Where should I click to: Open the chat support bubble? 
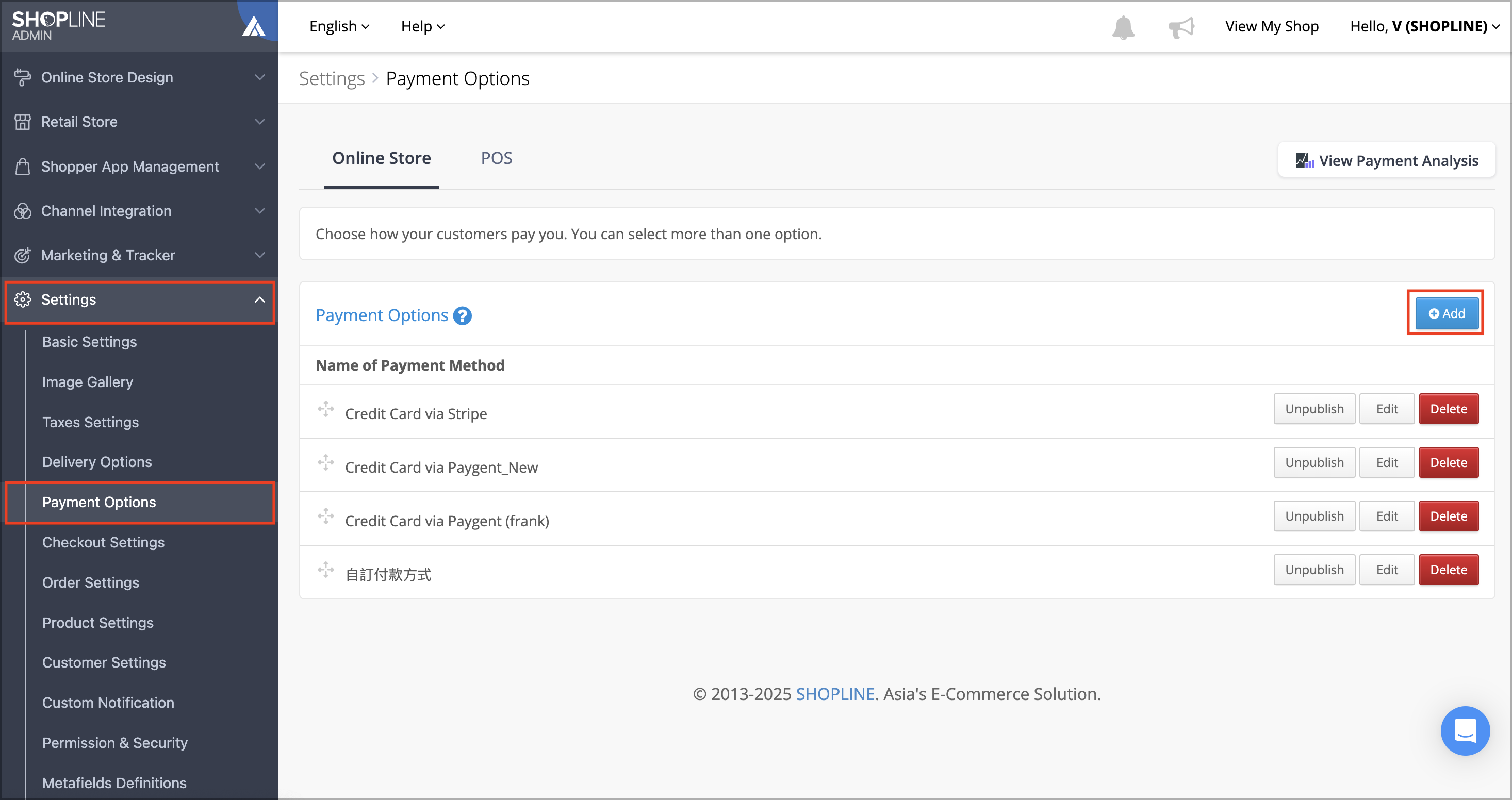tap(1465, 731)
